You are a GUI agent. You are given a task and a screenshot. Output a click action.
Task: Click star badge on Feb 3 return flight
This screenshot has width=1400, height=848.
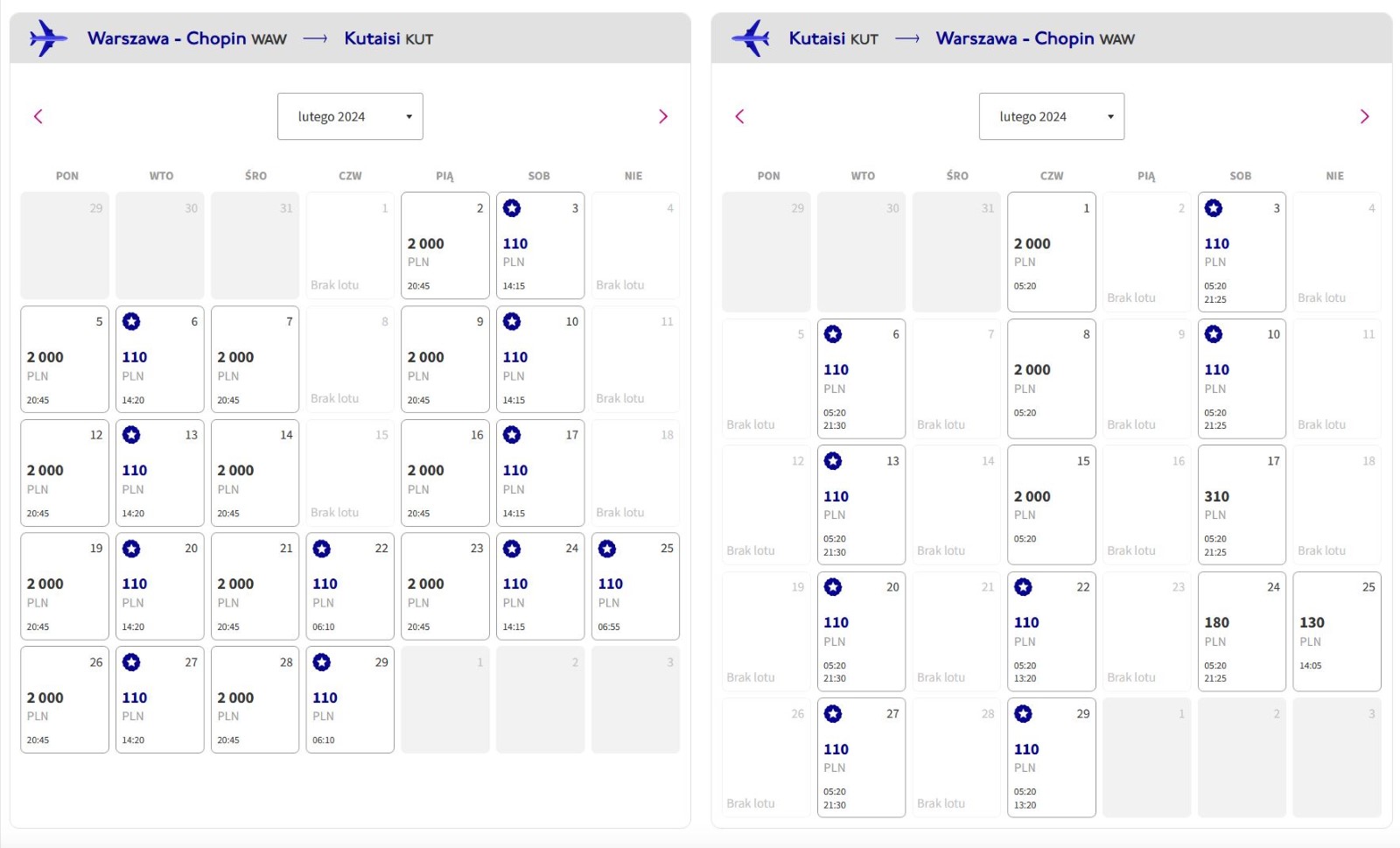(1214, 208)
